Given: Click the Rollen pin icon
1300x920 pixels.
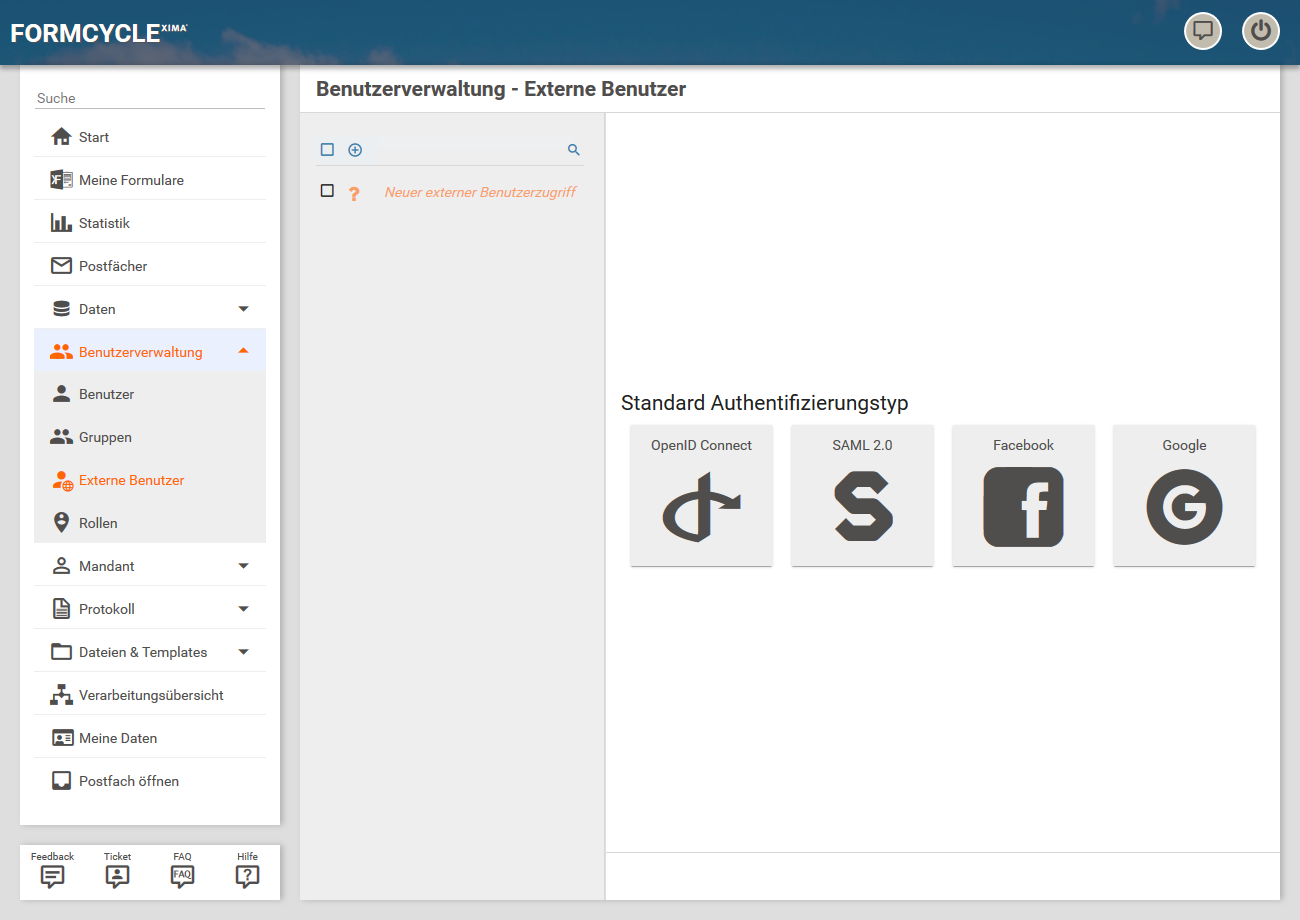Looking at the screenshot, I should coord(62,523).
